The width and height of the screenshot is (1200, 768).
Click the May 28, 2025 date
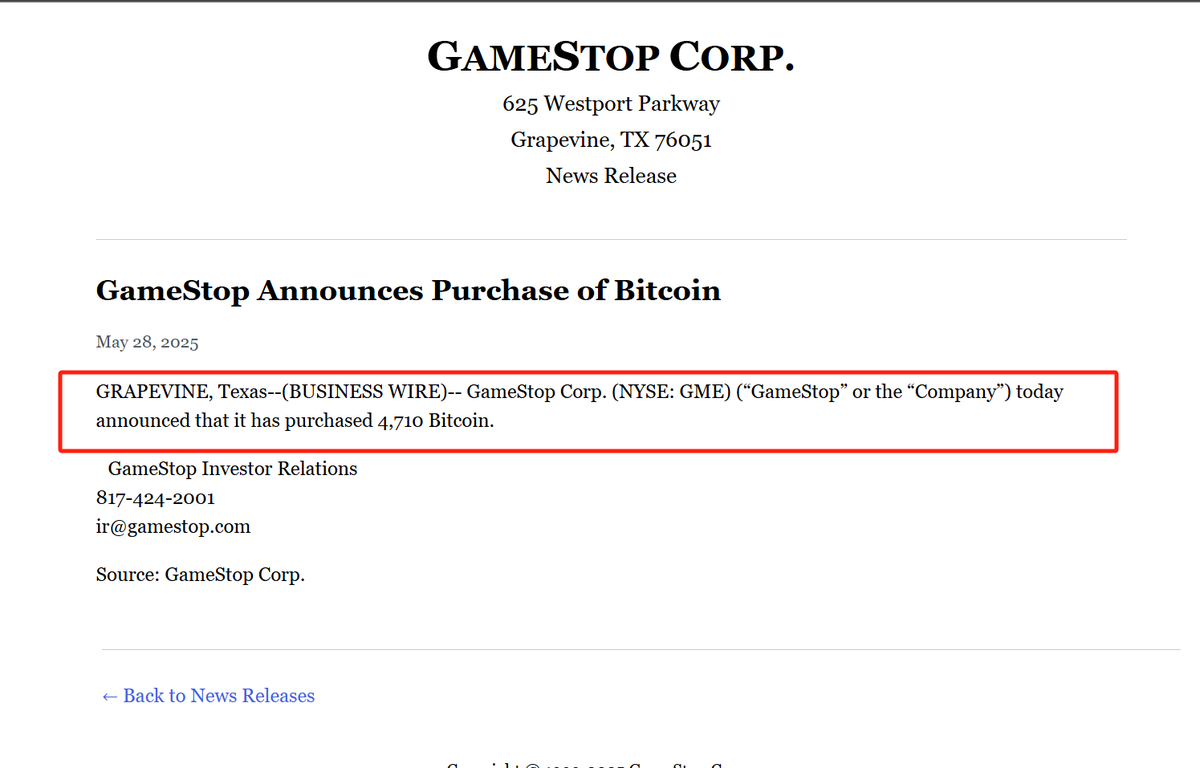coord(147,343)
